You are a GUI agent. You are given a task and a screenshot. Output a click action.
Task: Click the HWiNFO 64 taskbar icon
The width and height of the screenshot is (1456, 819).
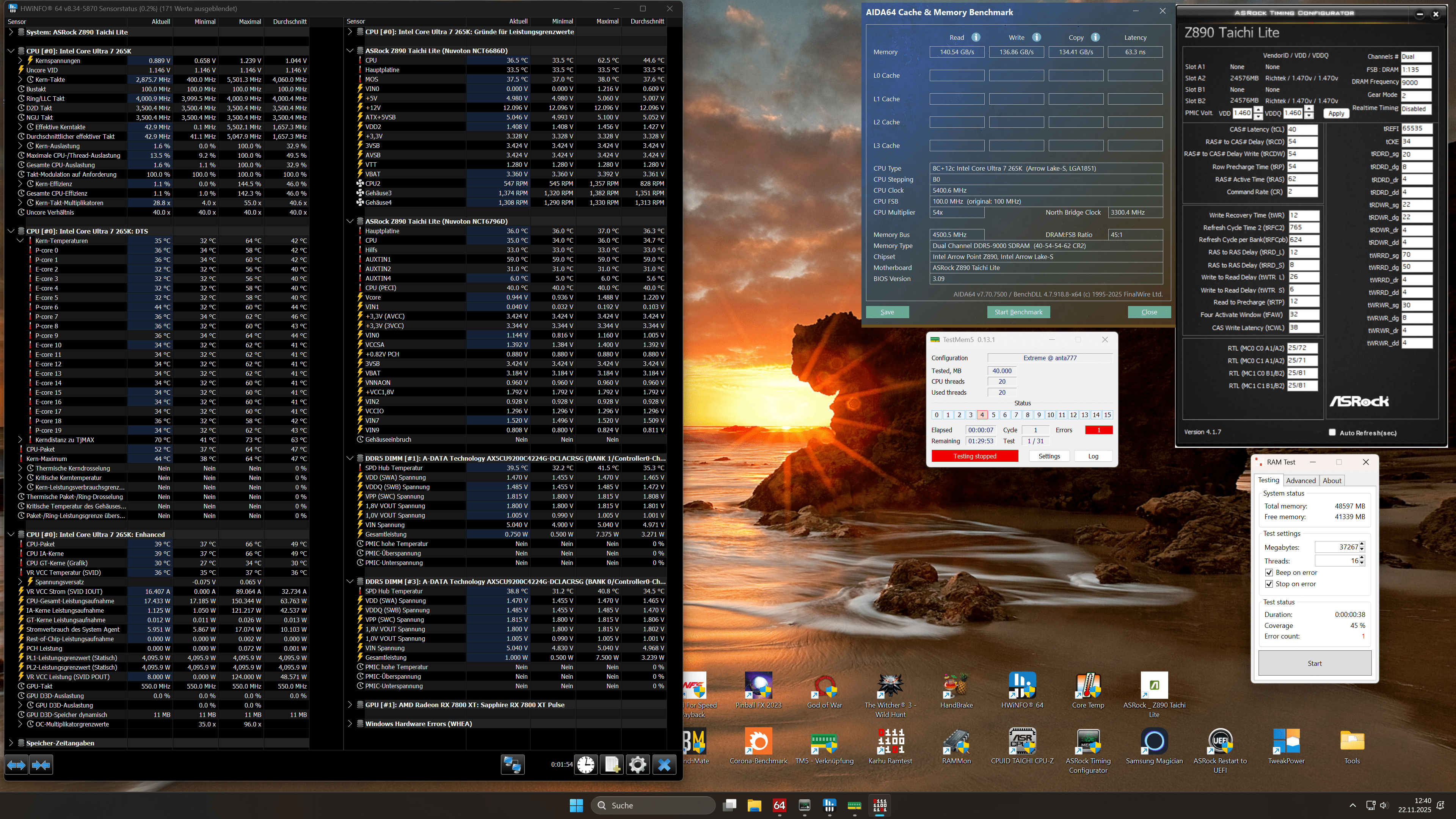pyautogui.click(x=829, y=805)
